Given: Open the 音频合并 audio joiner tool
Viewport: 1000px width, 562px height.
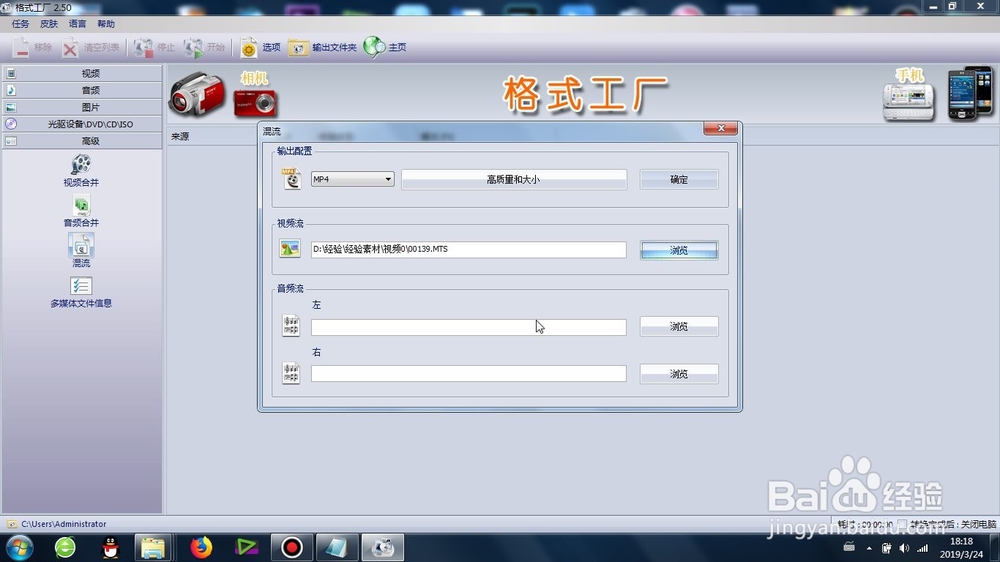Looking at the screenshot, I should pyautogui.click(x=81, y=211).
